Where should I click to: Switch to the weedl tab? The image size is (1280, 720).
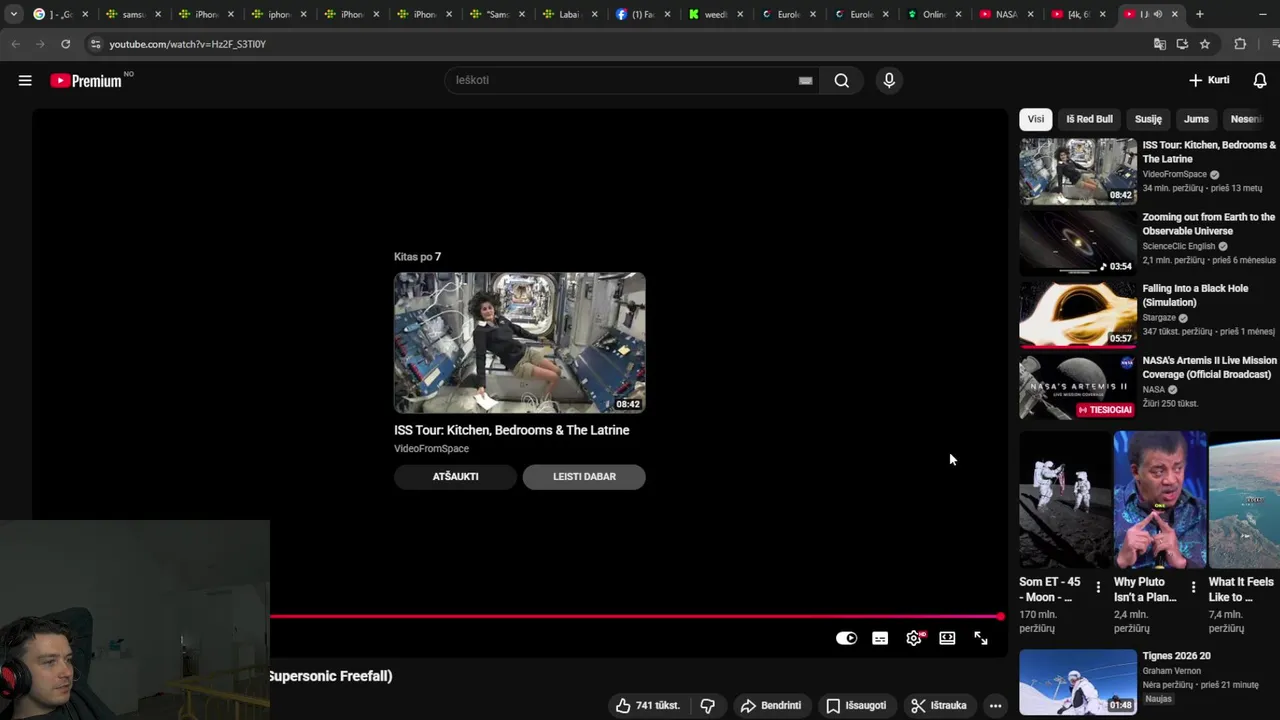click(x=715, y=14)
